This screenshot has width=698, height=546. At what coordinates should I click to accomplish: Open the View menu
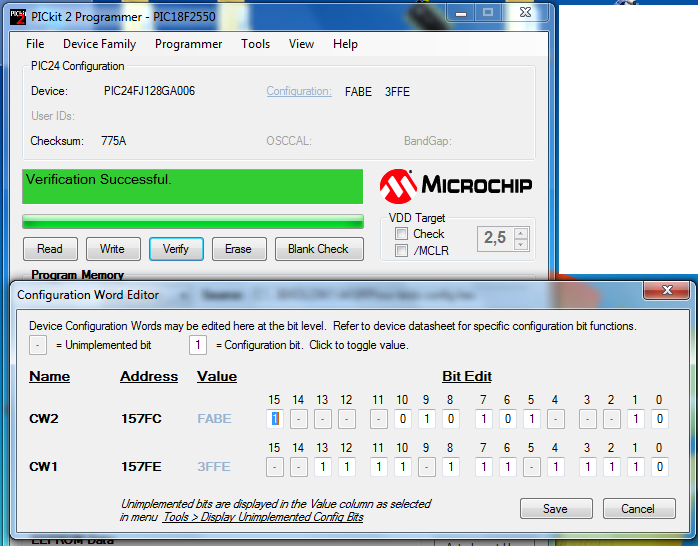click(301, 44)
